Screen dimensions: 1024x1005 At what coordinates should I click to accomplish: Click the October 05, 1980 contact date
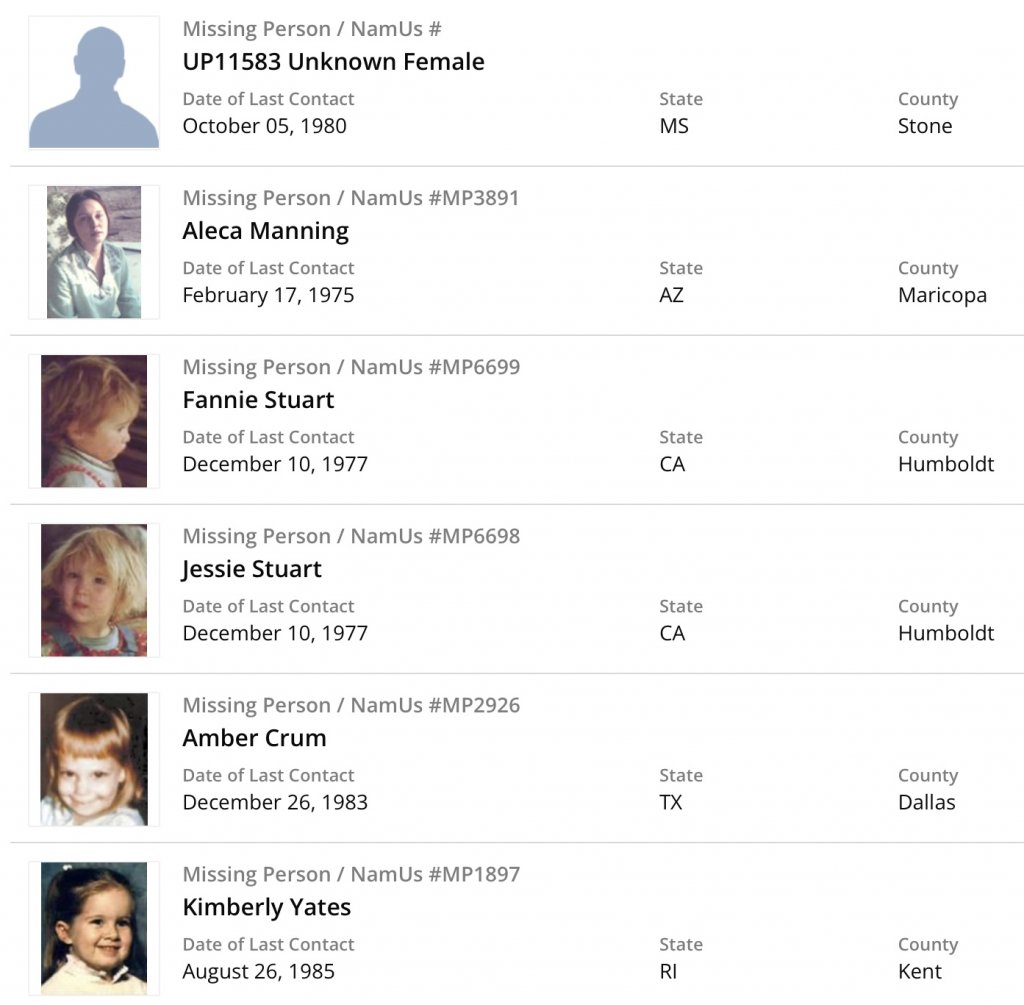264,126
